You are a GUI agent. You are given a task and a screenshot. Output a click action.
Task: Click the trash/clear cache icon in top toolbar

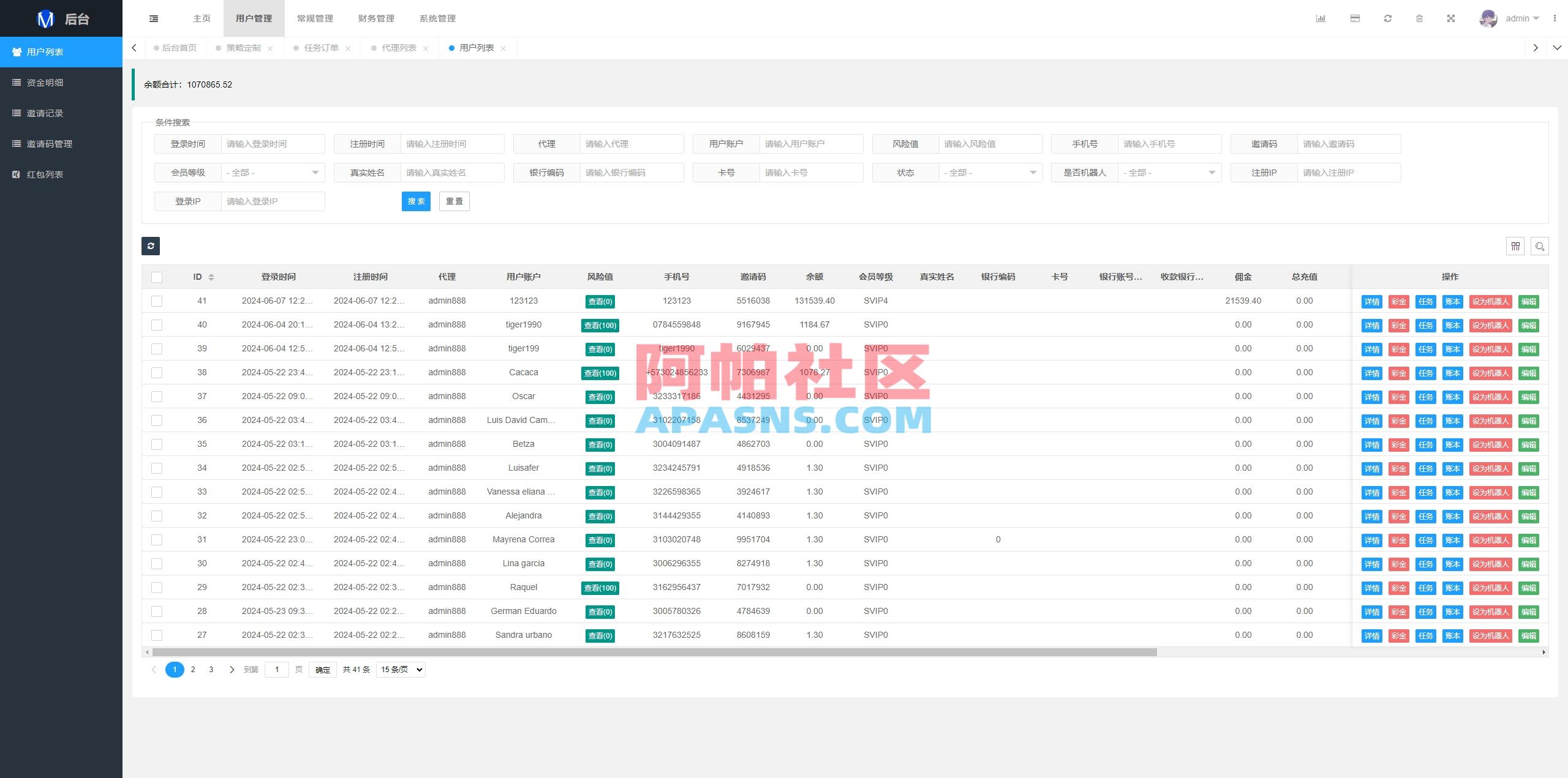(1420, 18)
